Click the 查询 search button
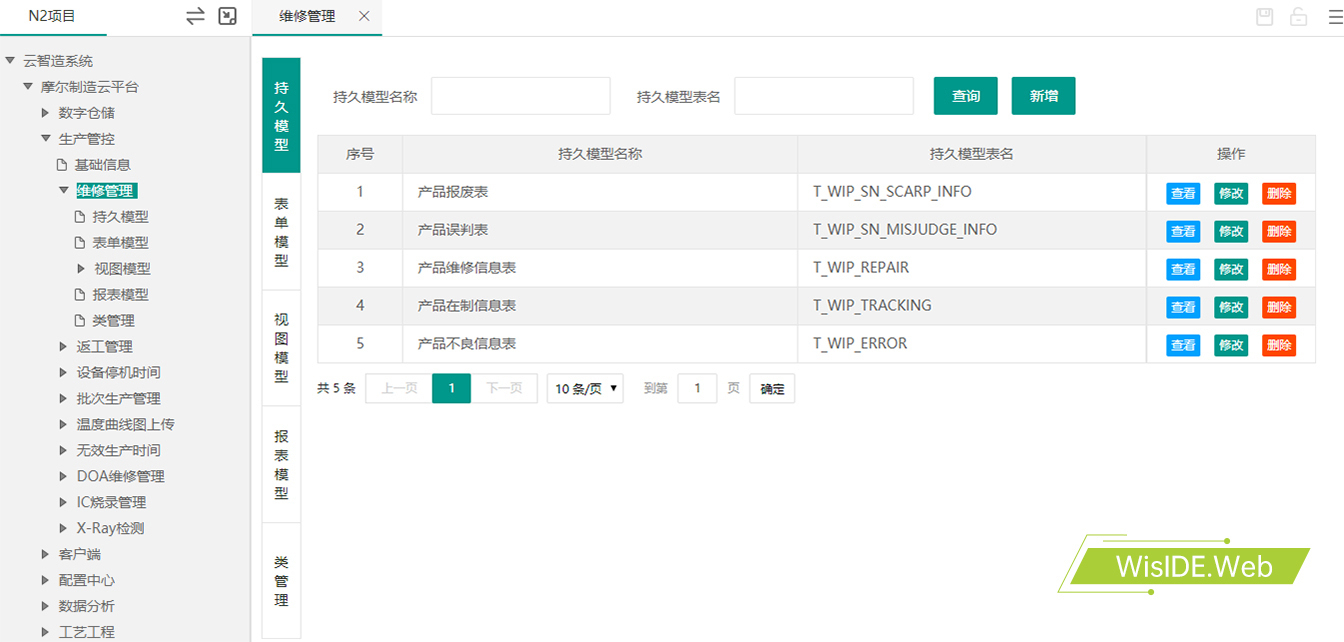The width and height of the screenshot is (1344, 642). tap(966, 96)
